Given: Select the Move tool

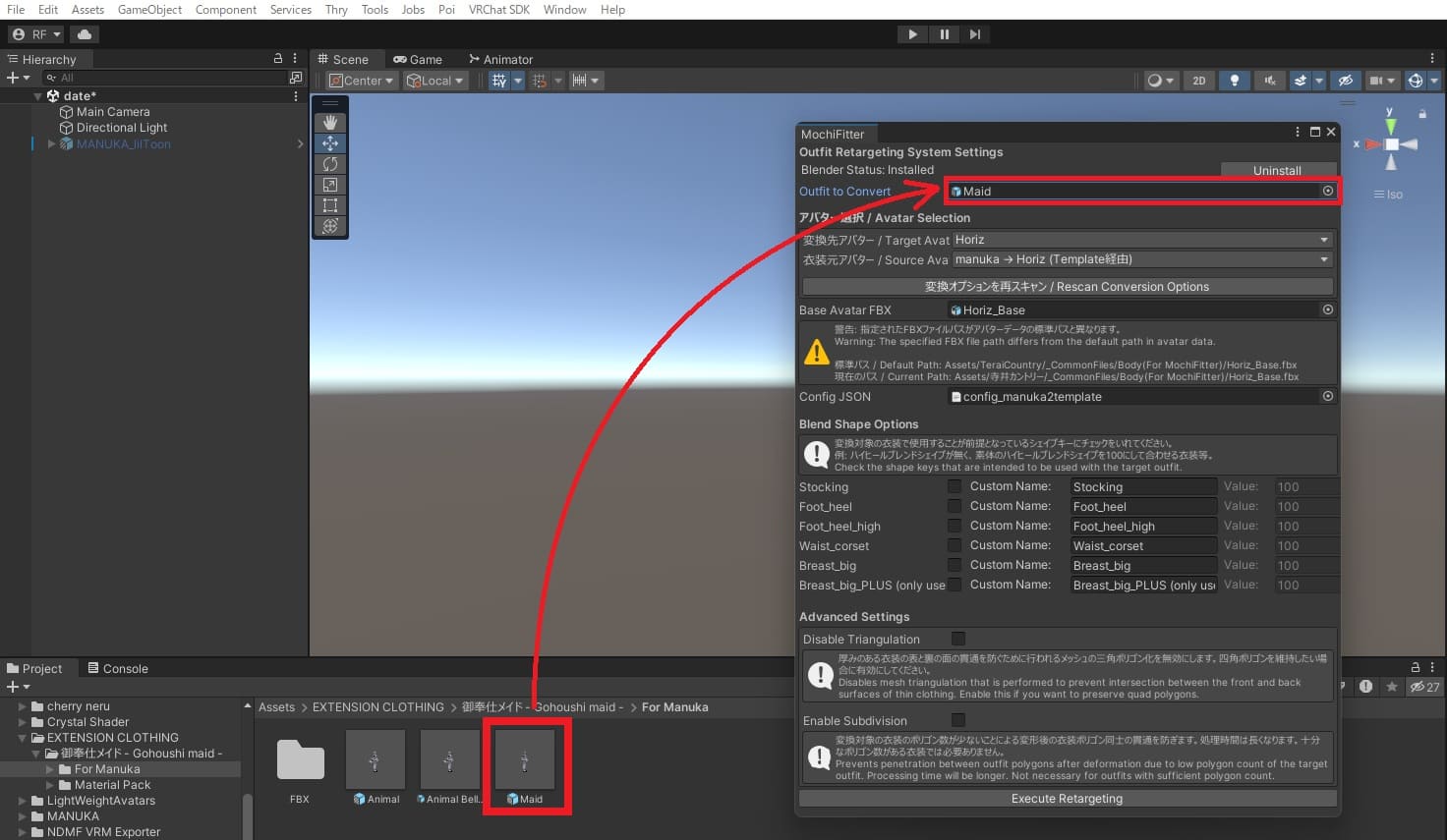Looking at the screenshot, I should (330, 143).
